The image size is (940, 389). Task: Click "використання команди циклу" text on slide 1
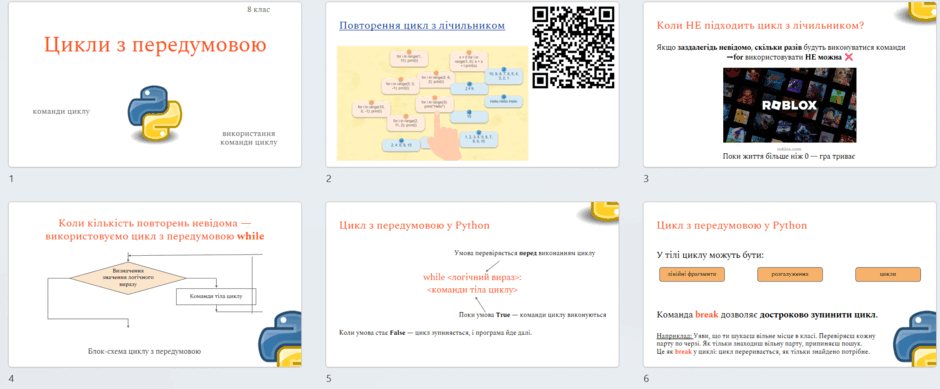click(x=249, y=138)
